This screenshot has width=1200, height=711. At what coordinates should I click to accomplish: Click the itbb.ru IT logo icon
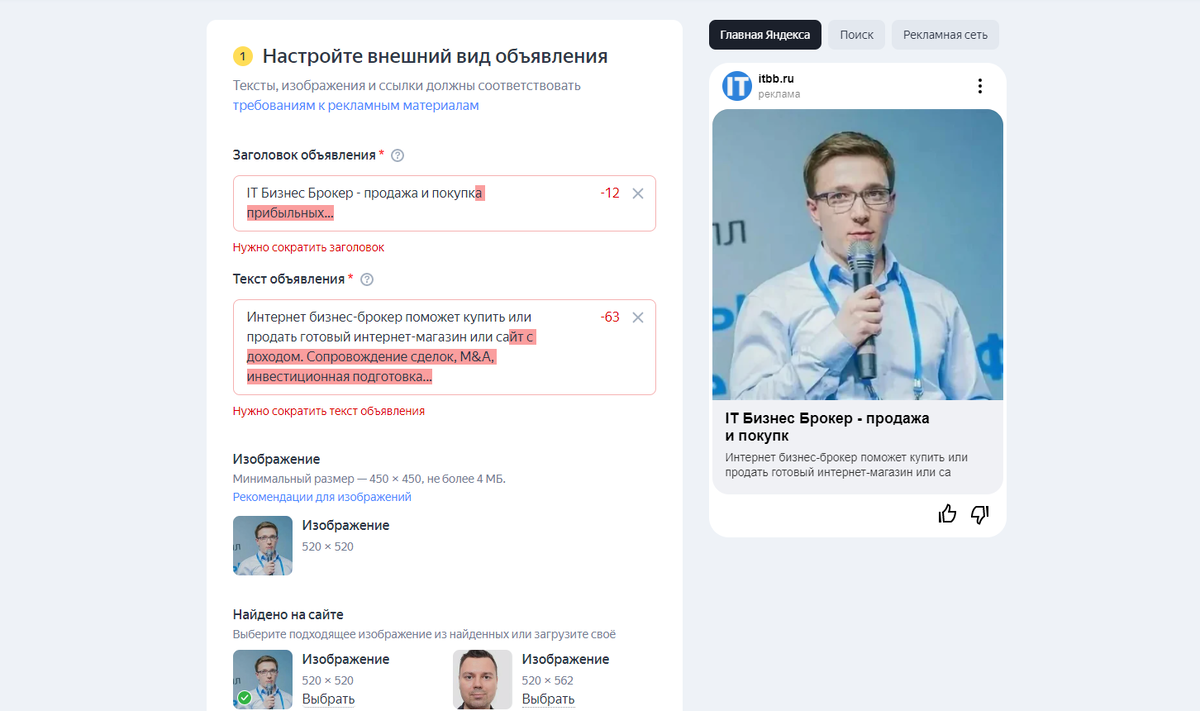click(x=737, y=86)
